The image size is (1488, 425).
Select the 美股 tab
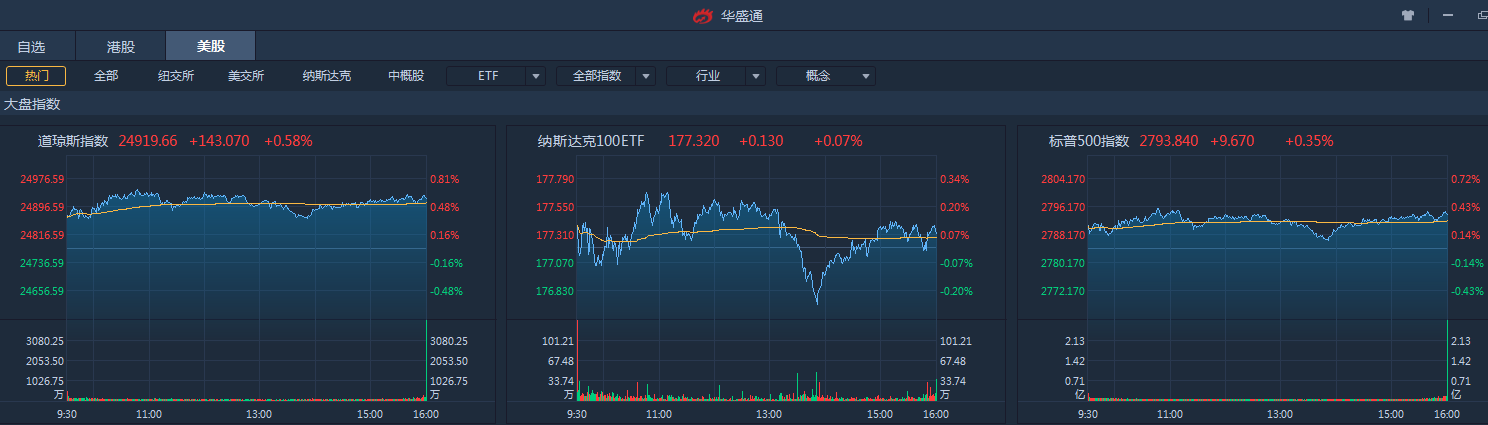pyautogui.click(x=211, y=46)
